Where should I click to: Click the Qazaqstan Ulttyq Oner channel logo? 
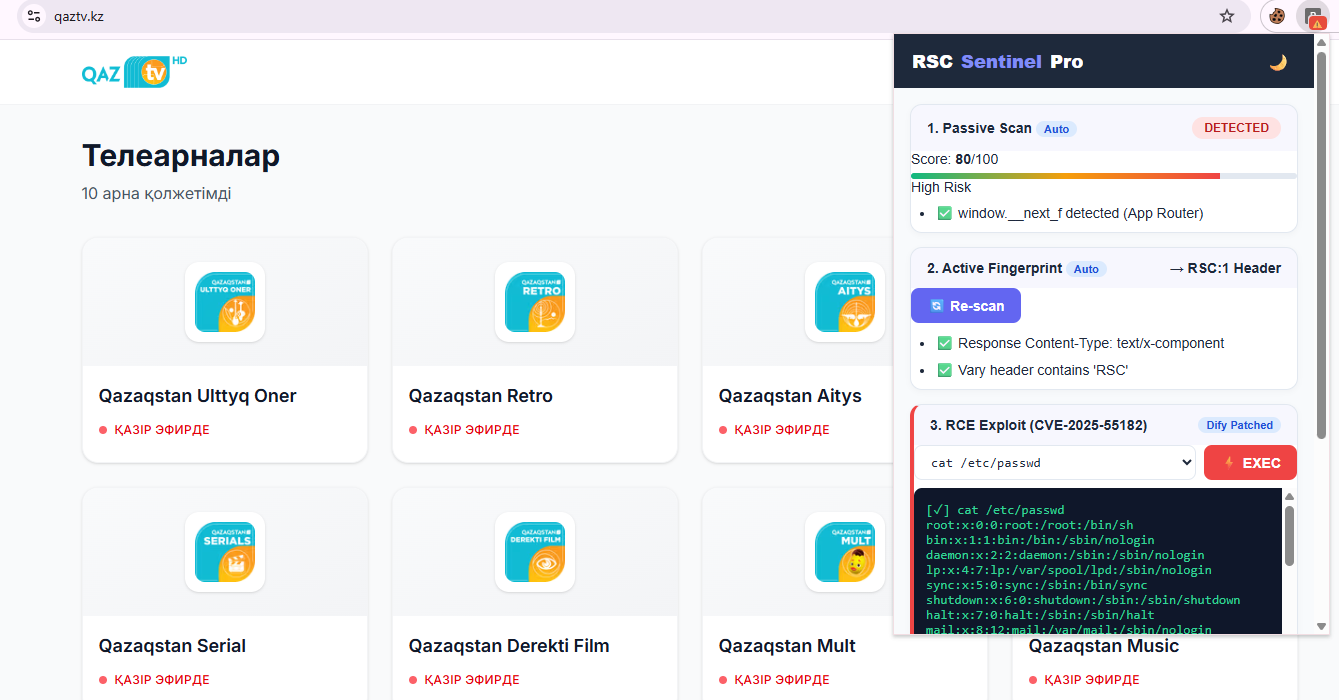[225, 302]
